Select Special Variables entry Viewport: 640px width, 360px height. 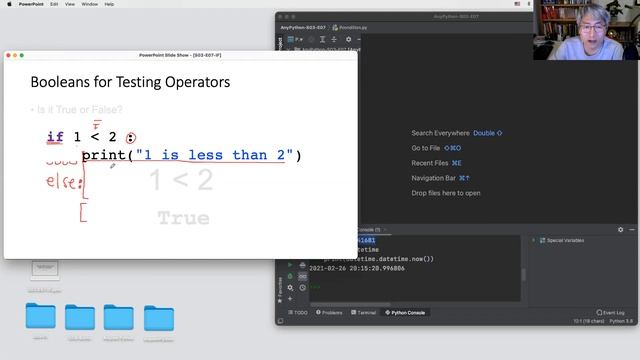pos(562,240)
